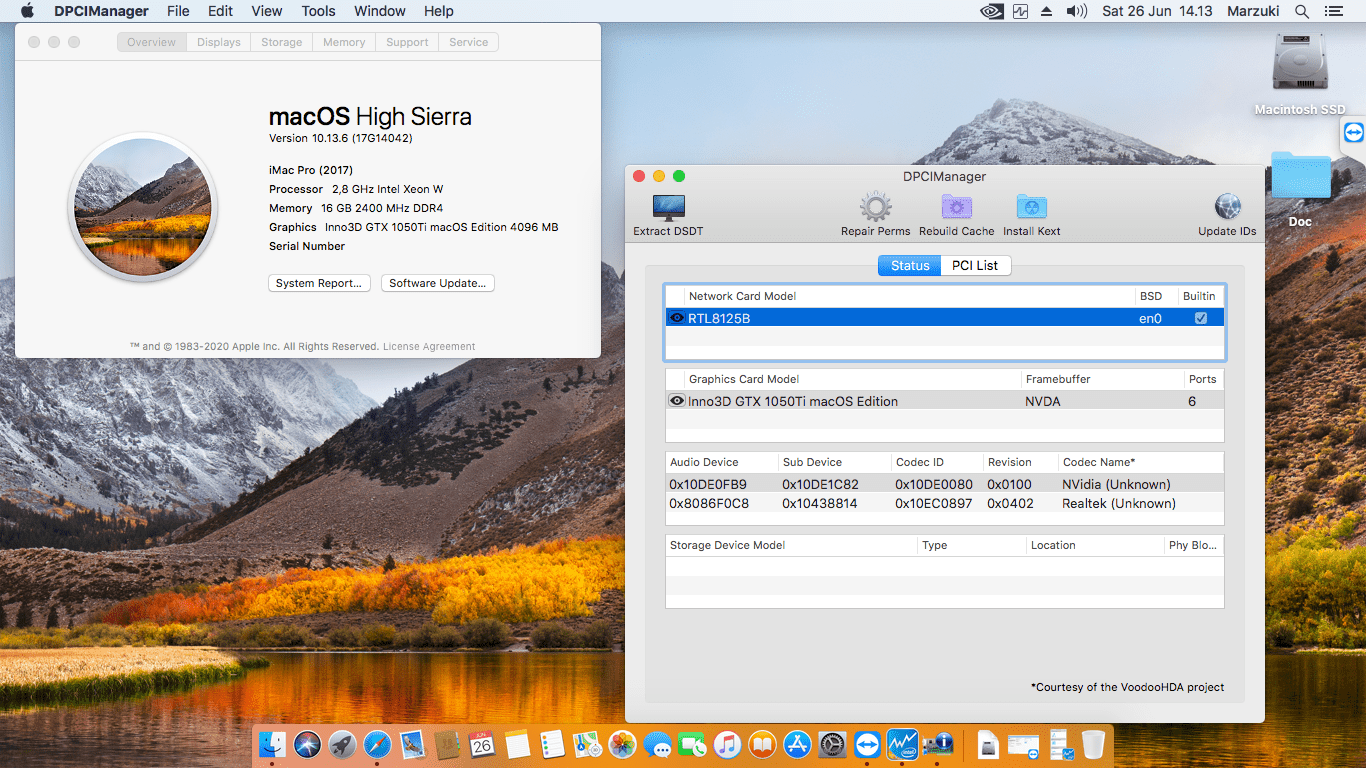The height and width of the screenshot is (768, 1366).
Task: Select audio device row 0x8086F0C8
Action: pyautogui.click(x=945, y=503)
